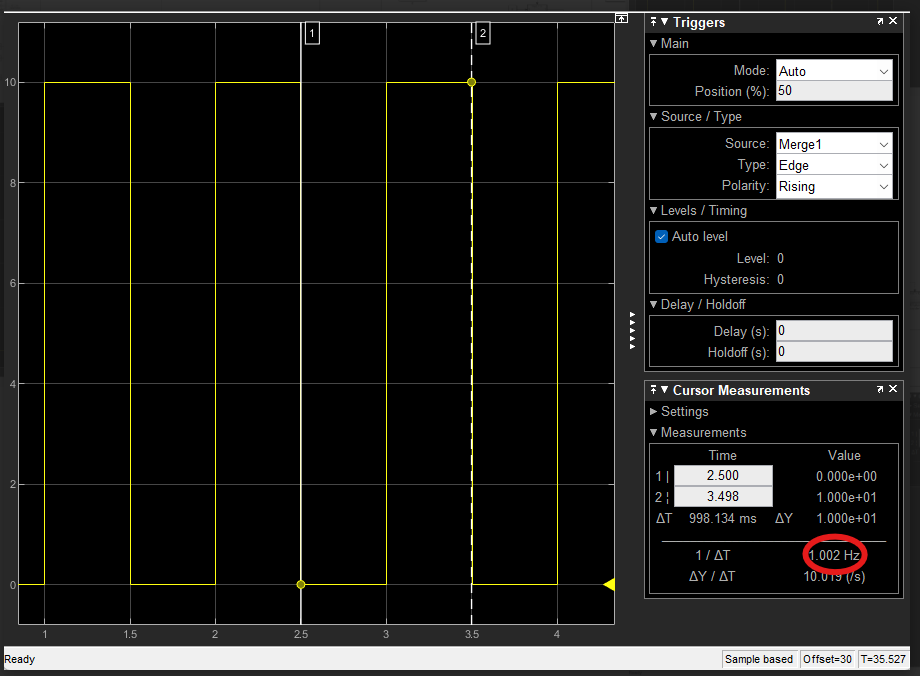Click the cursor 1 time field showing 2.500
The height and width of the screenshot is (676, 920).
(723, 475)
